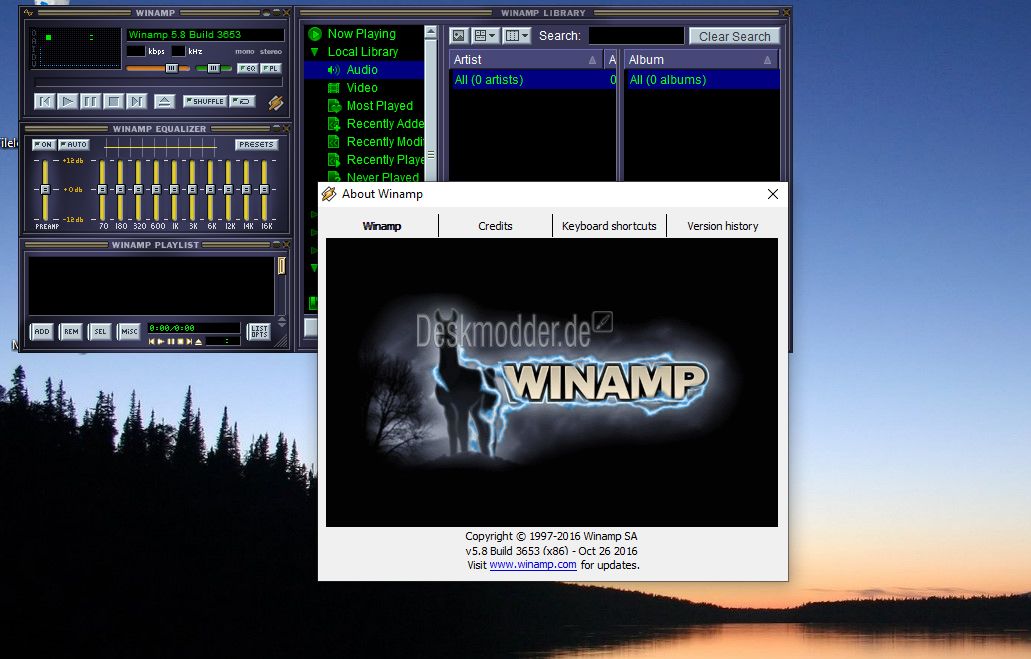Click the 3K equalizer band slider
Viewport: 1031px width, 659px height.
tap(192, 189)
